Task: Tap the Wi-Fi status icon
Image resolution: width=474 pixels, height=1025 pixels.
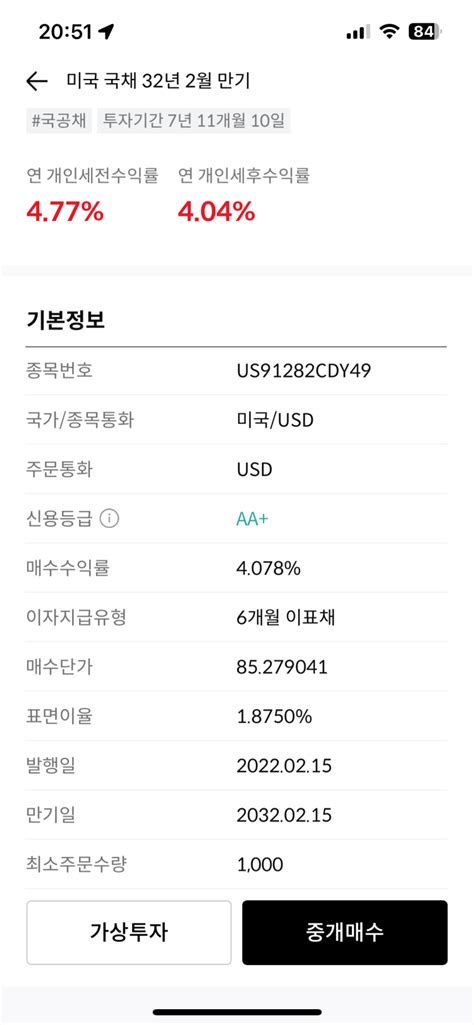Action: [390, 31]
